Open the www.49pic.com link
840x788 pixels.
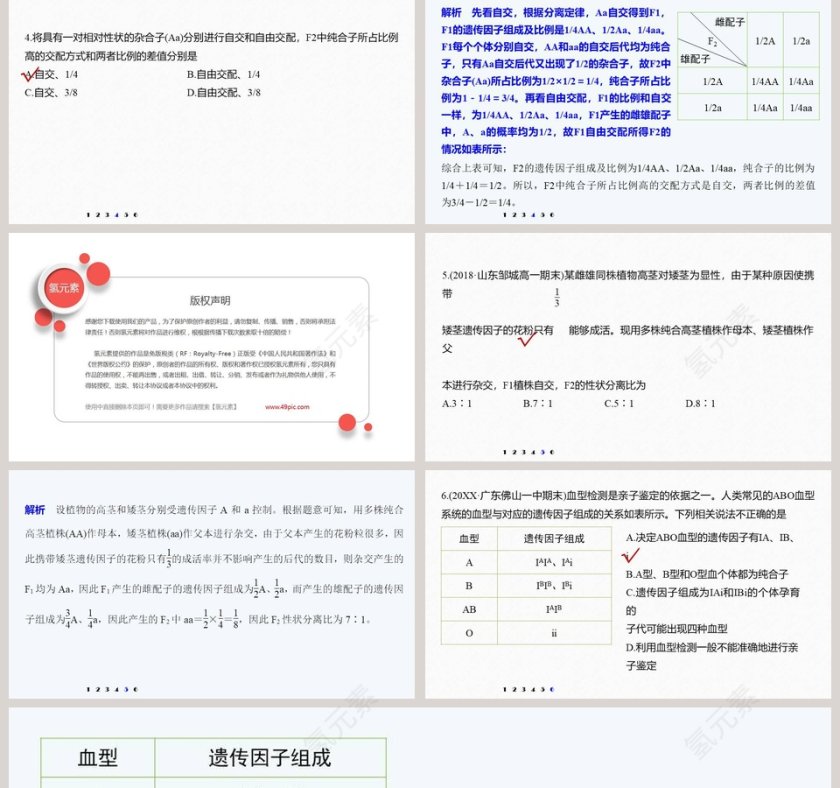click(x=287, y=406)
